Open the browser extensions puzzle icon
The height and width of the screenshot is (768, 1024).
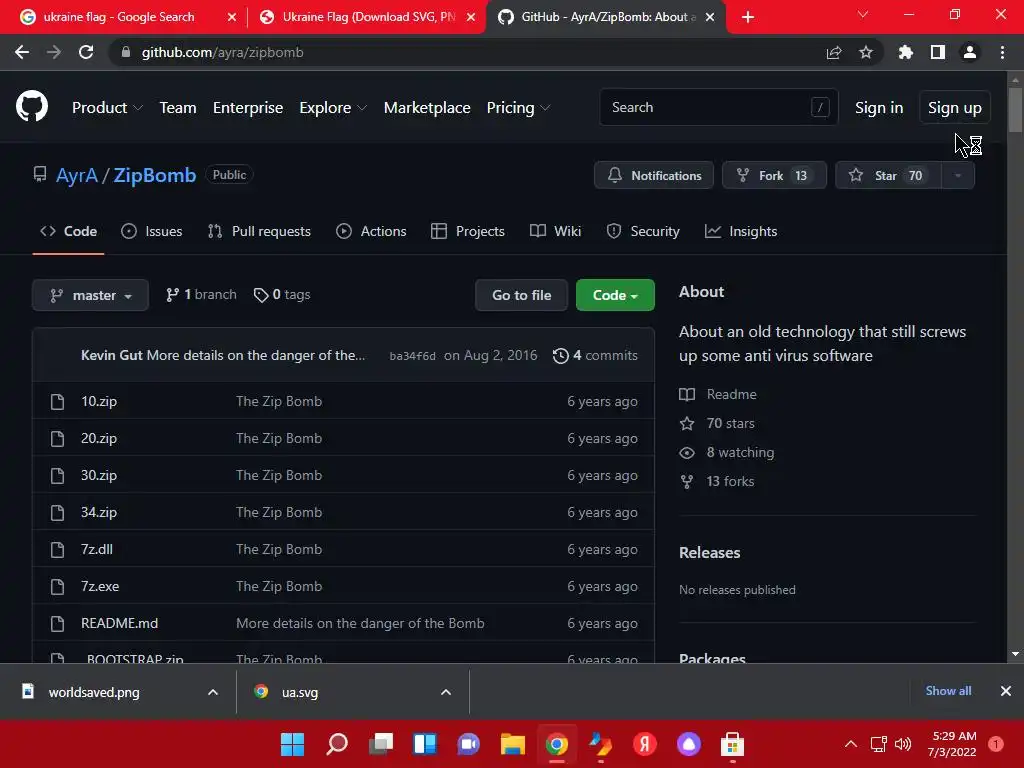click(x=906, y=52)
